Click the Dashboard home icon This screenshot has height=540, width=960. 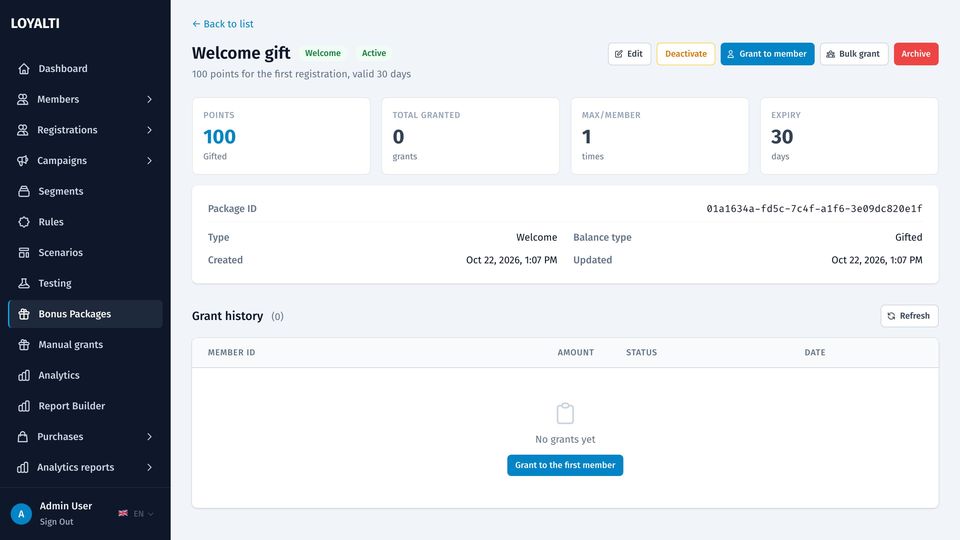click(24, 69)
